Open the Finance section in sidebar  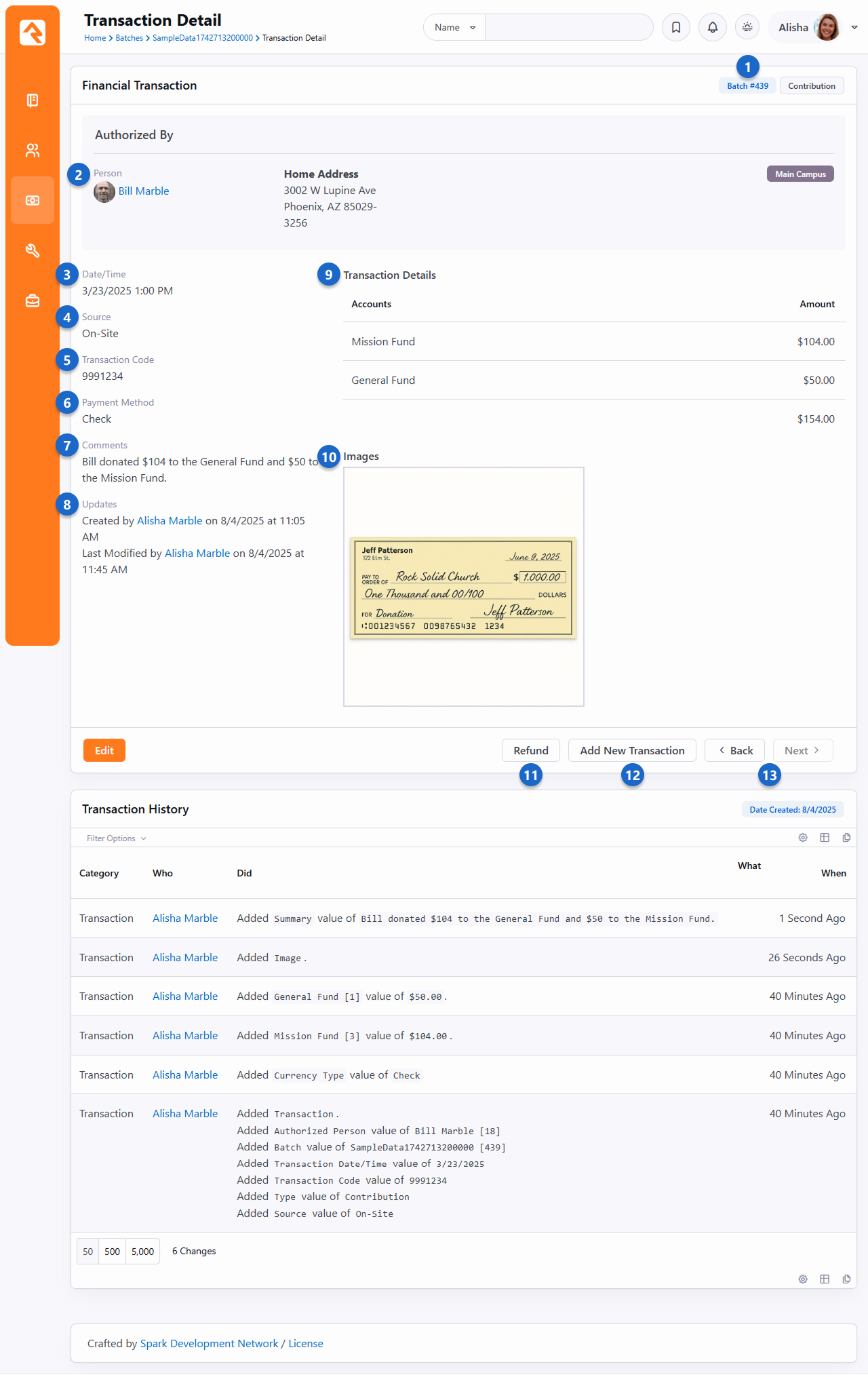(x=32, y=200)
